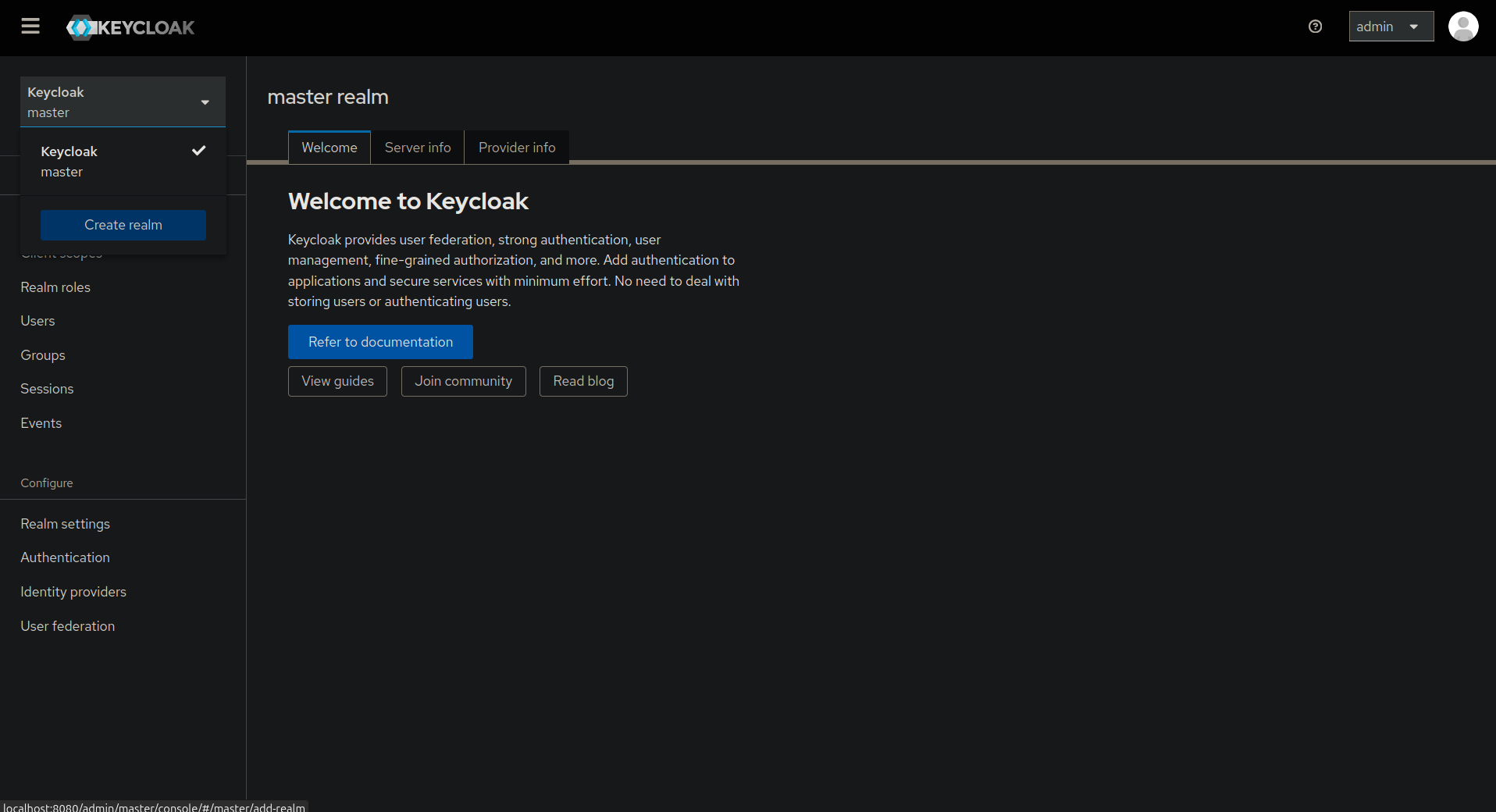Click the Keycloak logo

tap(130, 27)
